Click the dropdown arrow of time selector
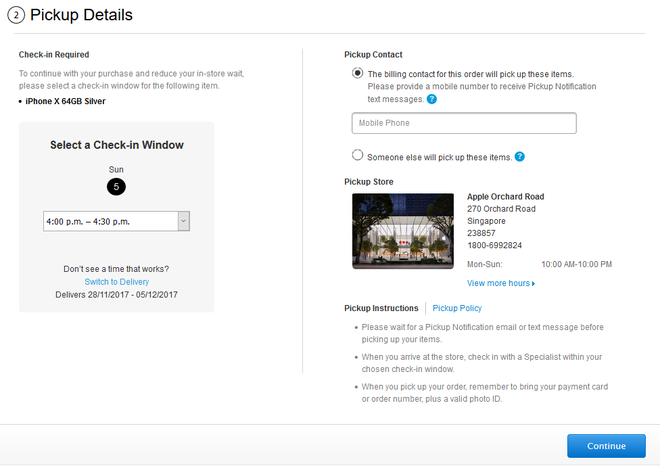The height and width of the screenshot is (468, 660). (x=183, y=221)
